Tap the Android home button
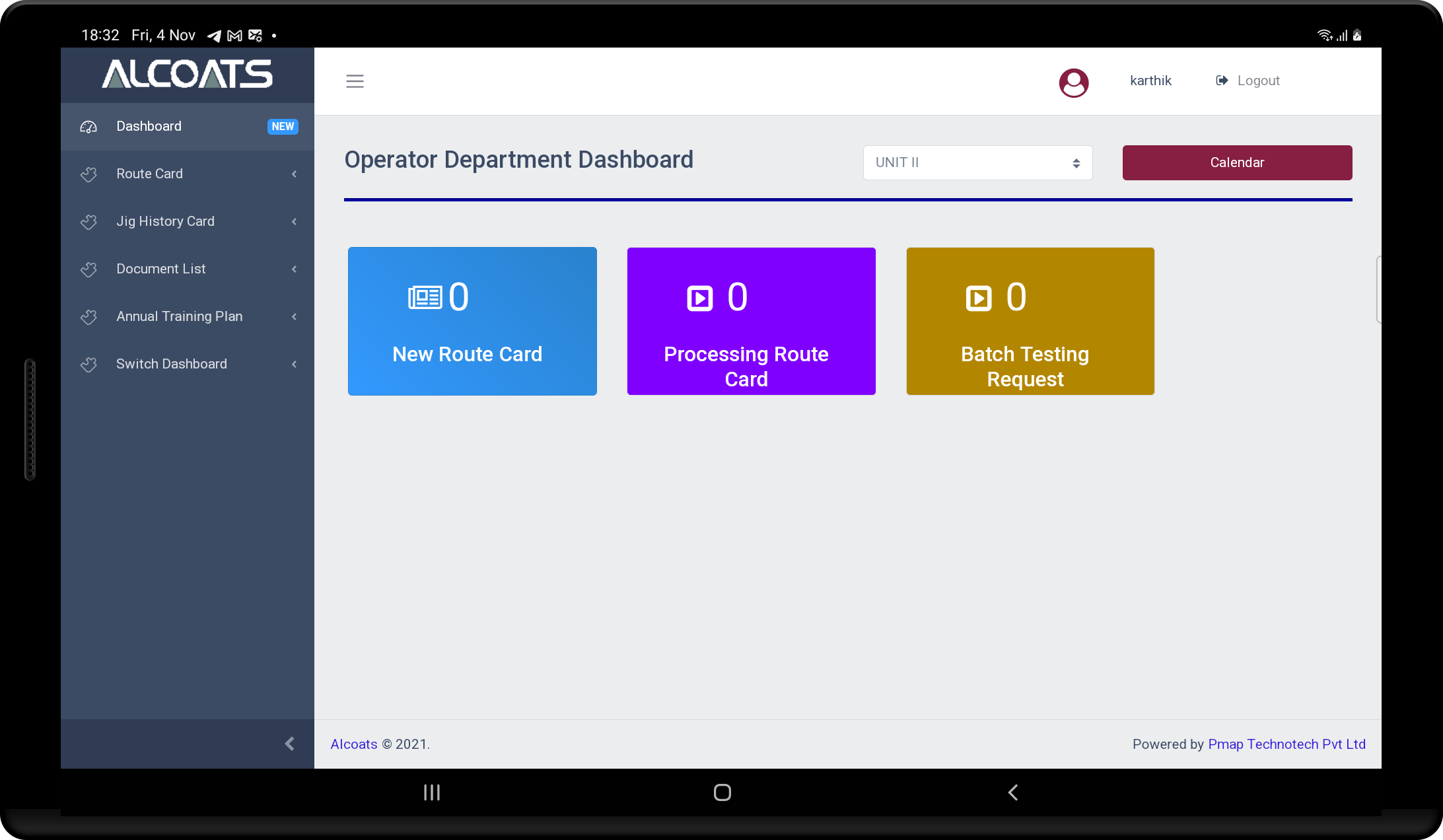The width and height of the screenshot is (1443, 840). pos(722,792)
